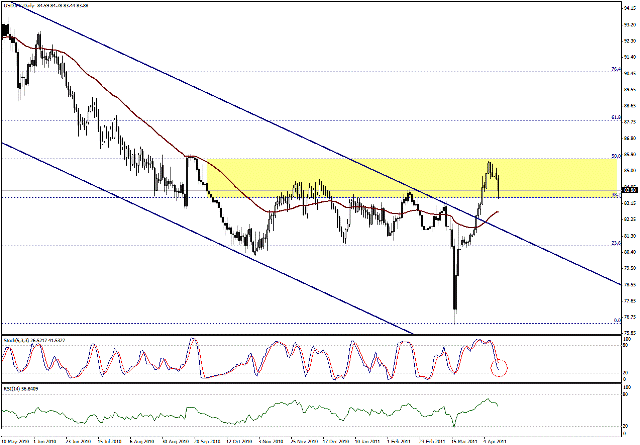Click the dotted horizontal line at the 61.8 level
Viewport: 640px width, 445px height.
(x=300, y=120)
